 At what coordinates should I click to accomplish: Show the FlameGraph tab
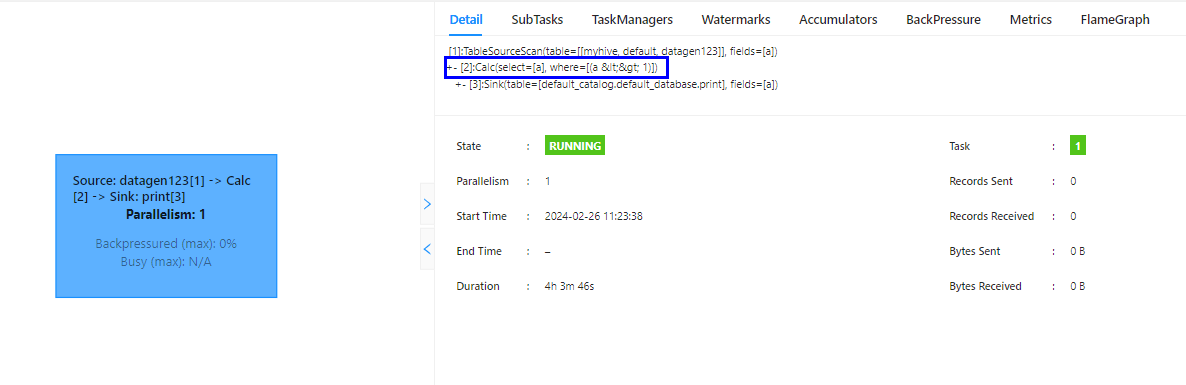tap(1115, 20)
